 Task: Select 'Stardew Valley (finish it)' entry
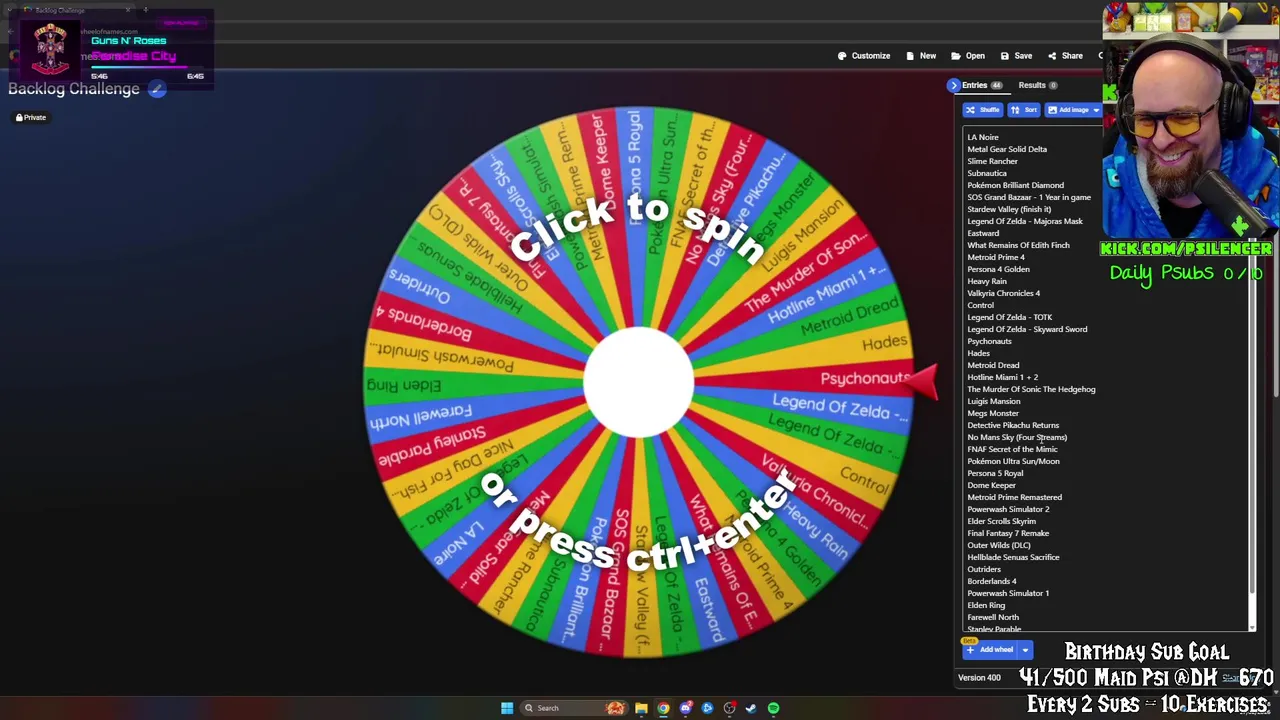click(x=1009, y=209)
